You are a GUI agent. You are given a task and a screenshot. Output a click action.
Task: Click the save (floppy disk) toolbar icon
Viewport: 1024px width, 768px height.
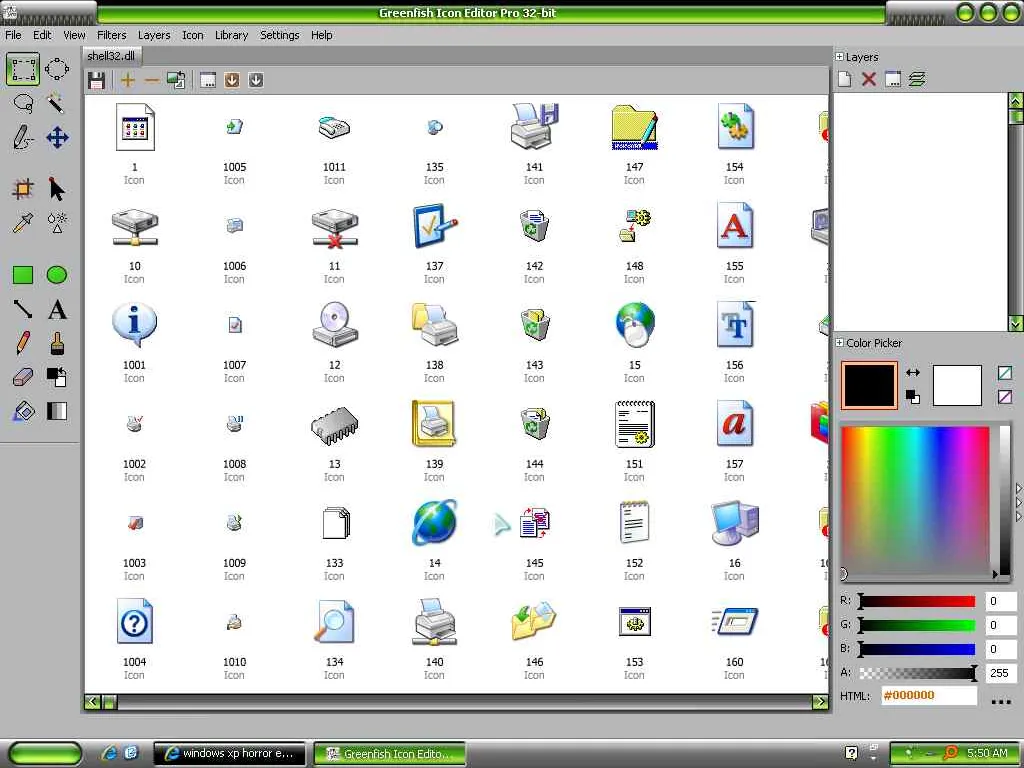[97, 80]
